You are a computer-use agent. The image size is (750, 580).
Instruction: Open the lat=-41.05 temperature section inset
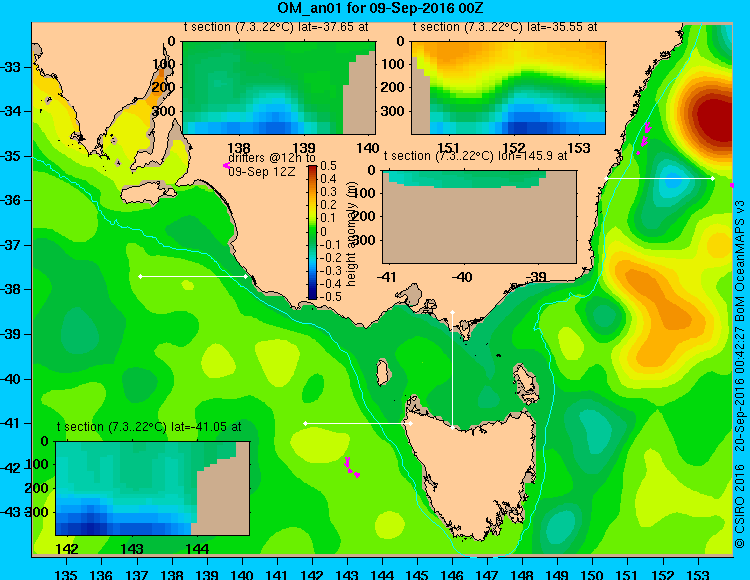coord(153,488)
